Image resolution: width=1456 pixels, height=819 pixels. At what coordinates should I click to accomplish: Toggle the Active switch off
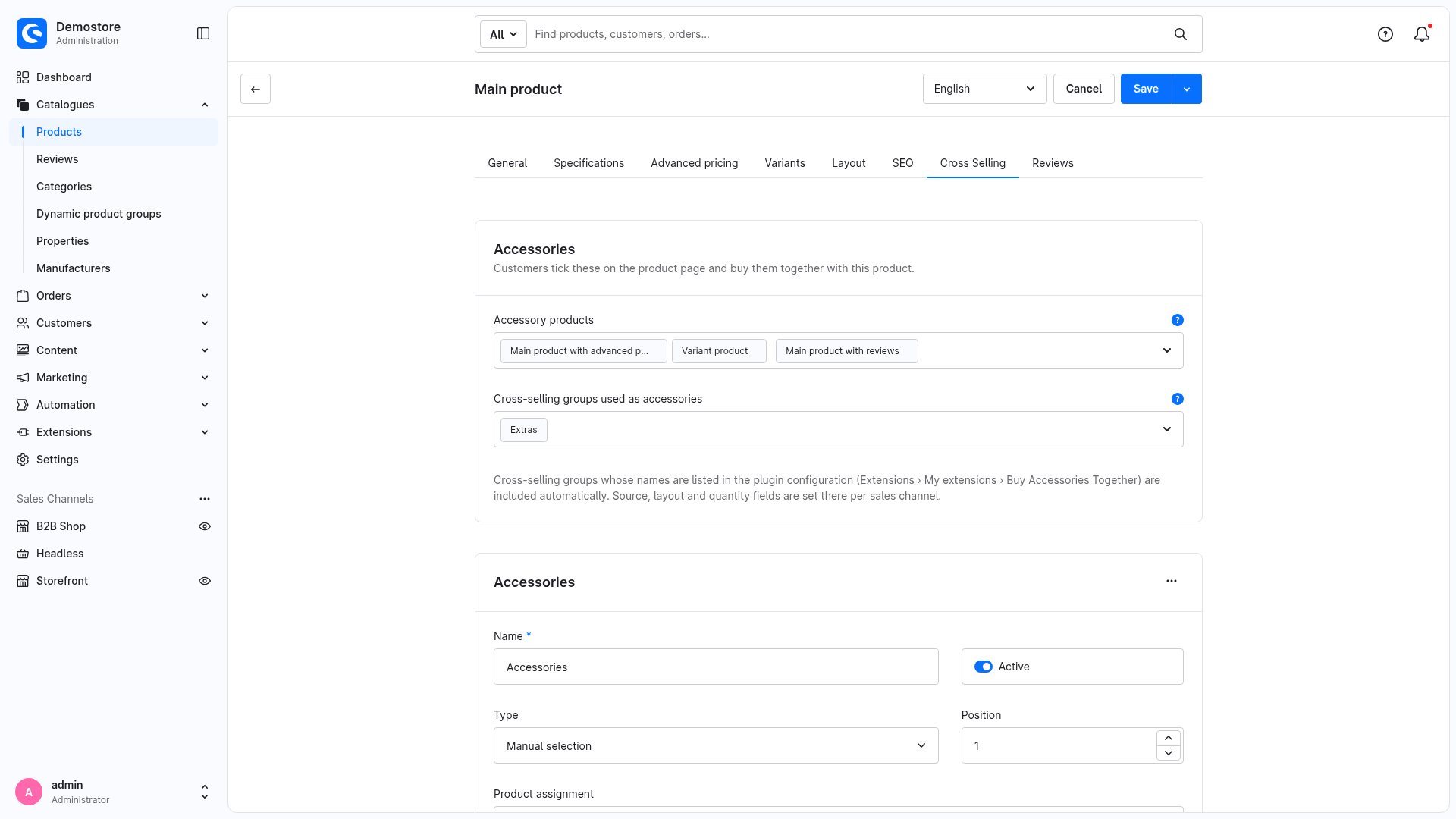coord(984,667)
